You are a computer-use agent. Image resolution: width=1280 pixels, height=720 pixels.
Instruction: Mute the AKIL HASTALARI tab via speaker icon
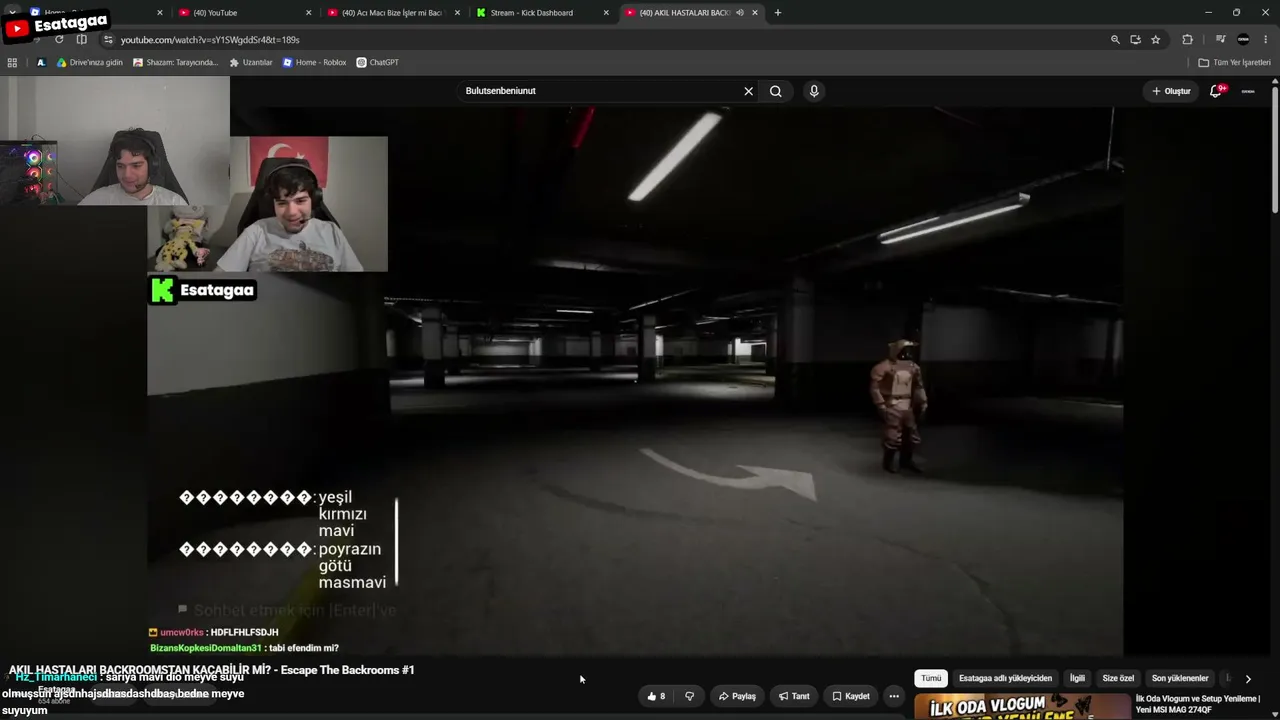coord(740,13)
